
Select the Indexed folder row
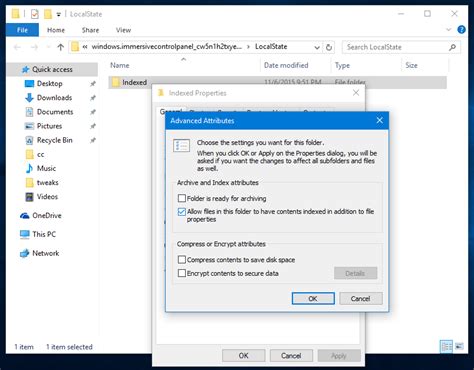(277, 82)
